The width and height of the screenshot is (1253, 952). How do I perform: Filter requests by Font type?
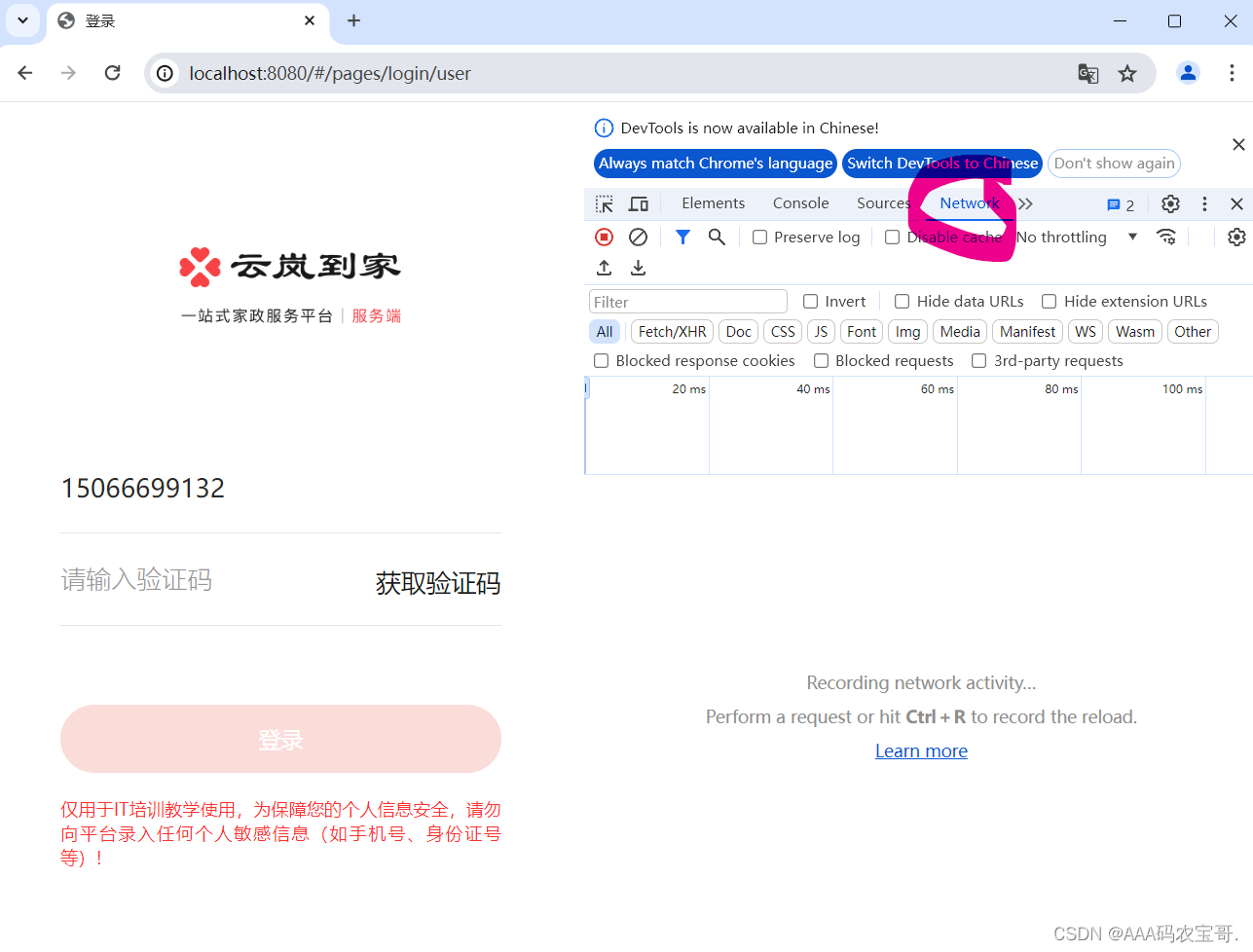pos(862,332)
